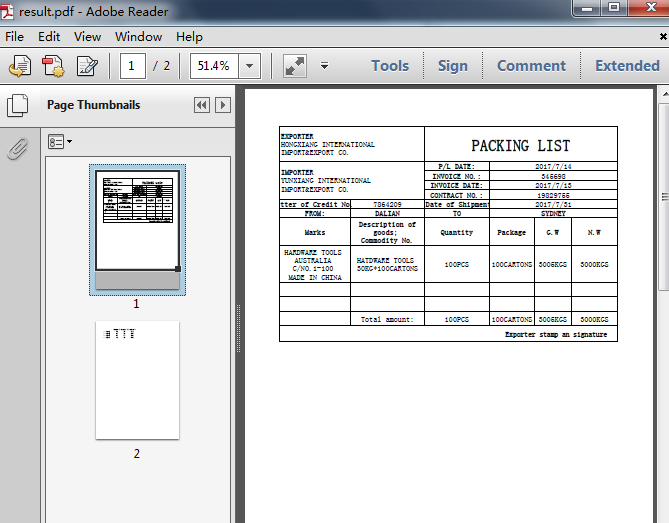Open the Tools pane
The image size is (669, 523).
coord(390,66)
